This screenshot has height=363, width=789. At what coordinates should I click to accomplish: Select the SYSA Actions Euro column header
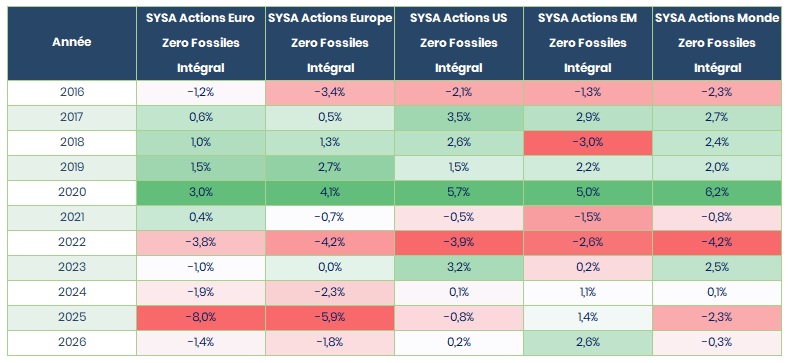point(201,43)
